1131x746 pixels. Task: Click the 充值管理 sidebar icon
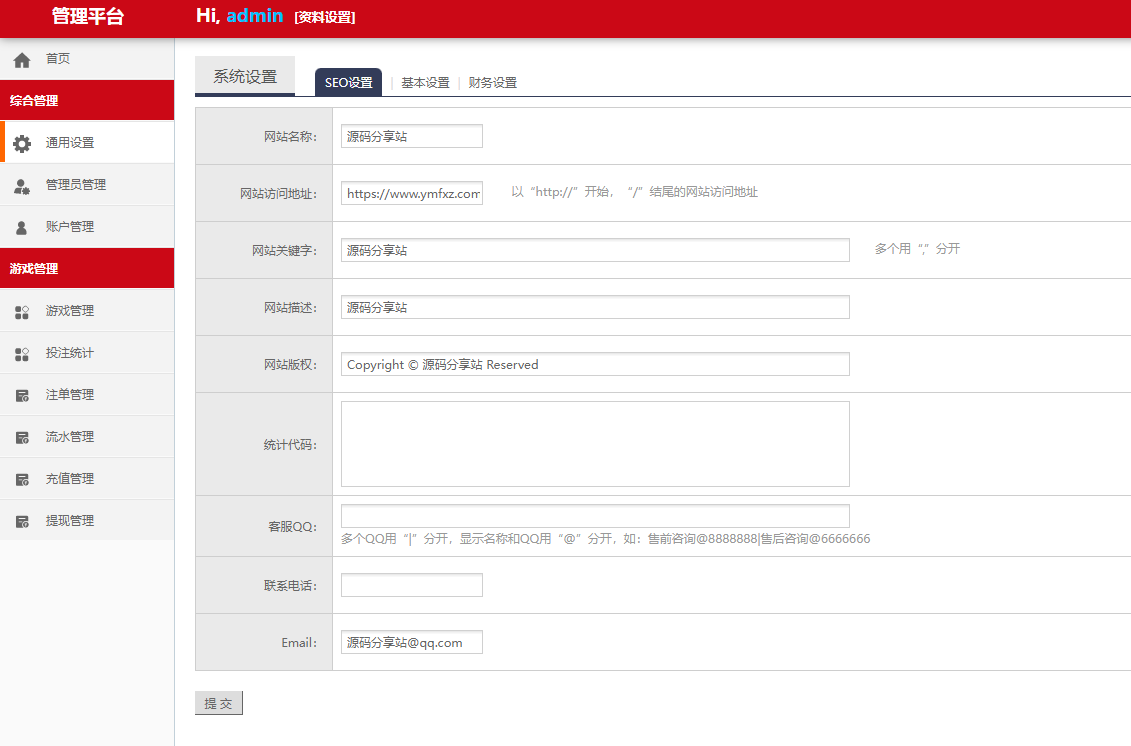[22, 480]
